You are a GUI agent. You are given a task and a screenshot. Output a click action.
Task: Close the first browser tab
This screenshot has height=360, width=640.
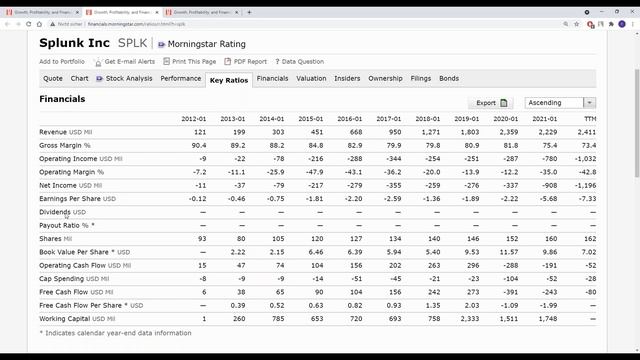tap(78, 12)
